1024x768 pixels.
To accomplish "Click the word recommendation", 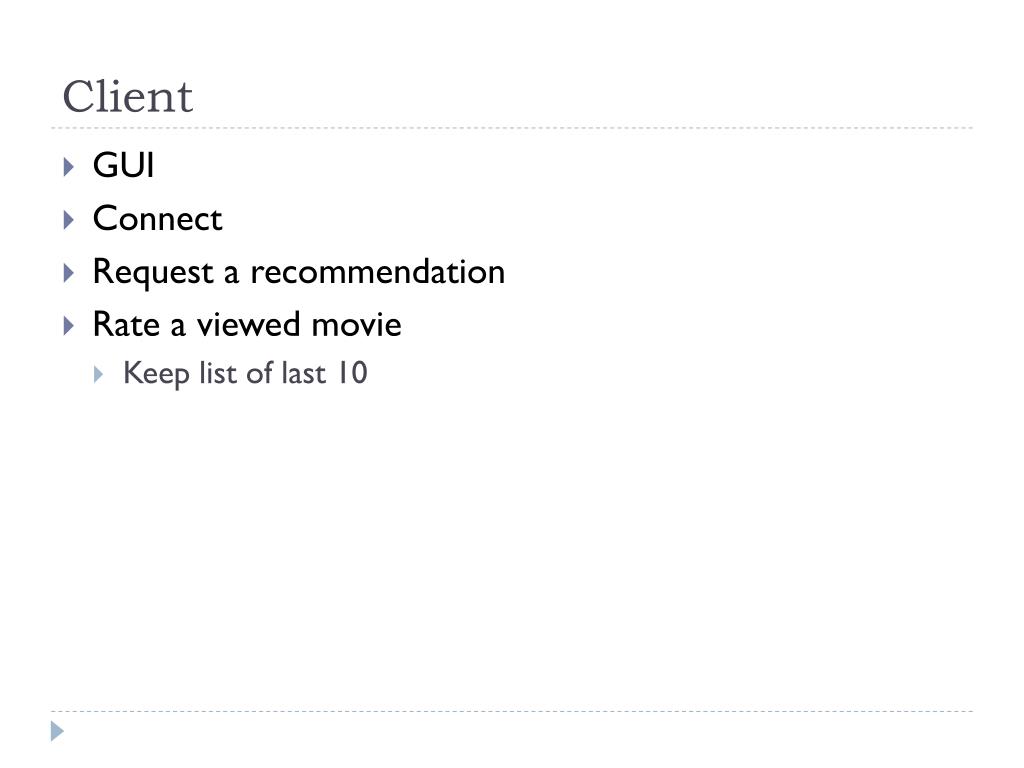I will click(x=377, y=272).
